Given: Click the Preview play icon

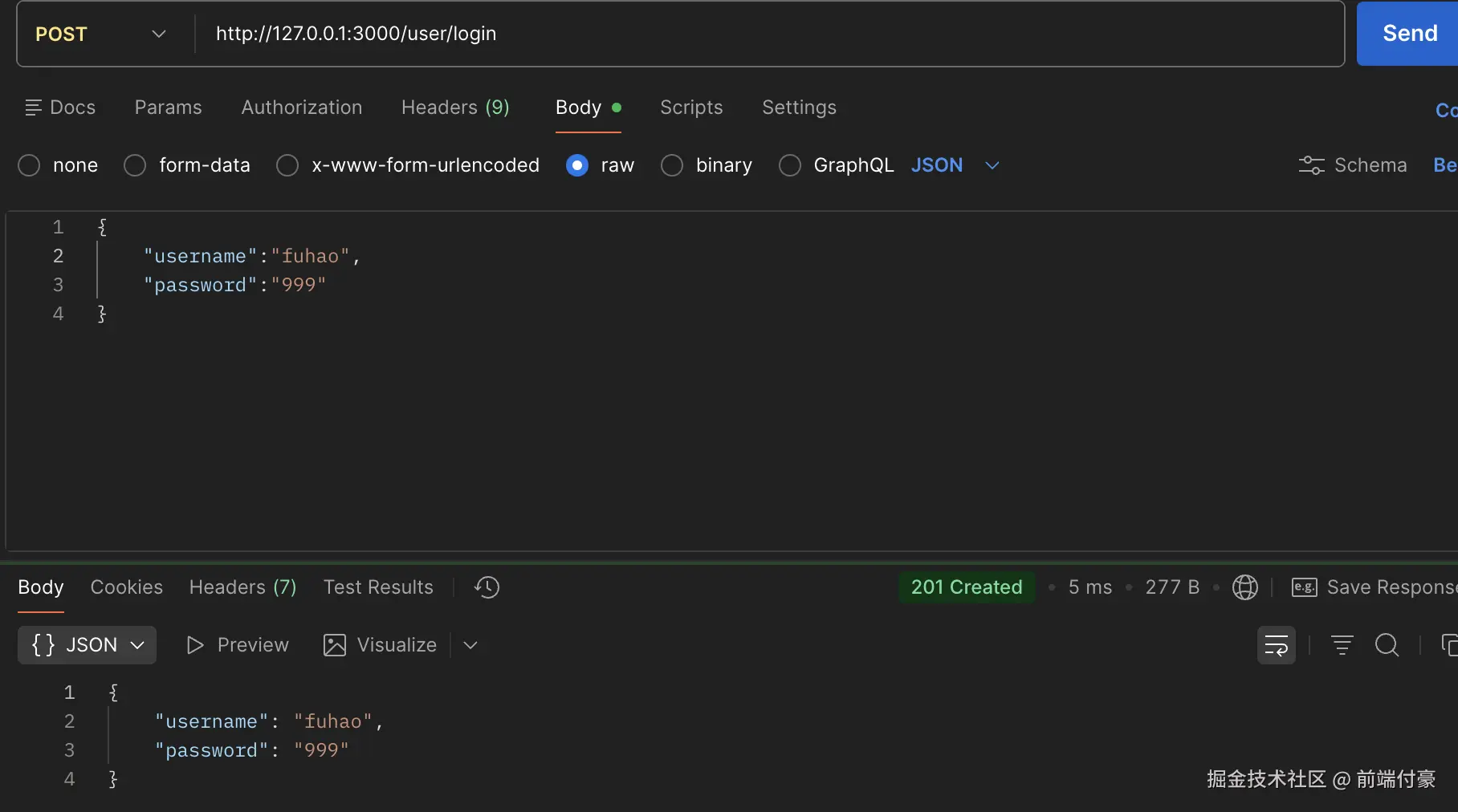Looking at the screenshot, I should pos(194,645).
